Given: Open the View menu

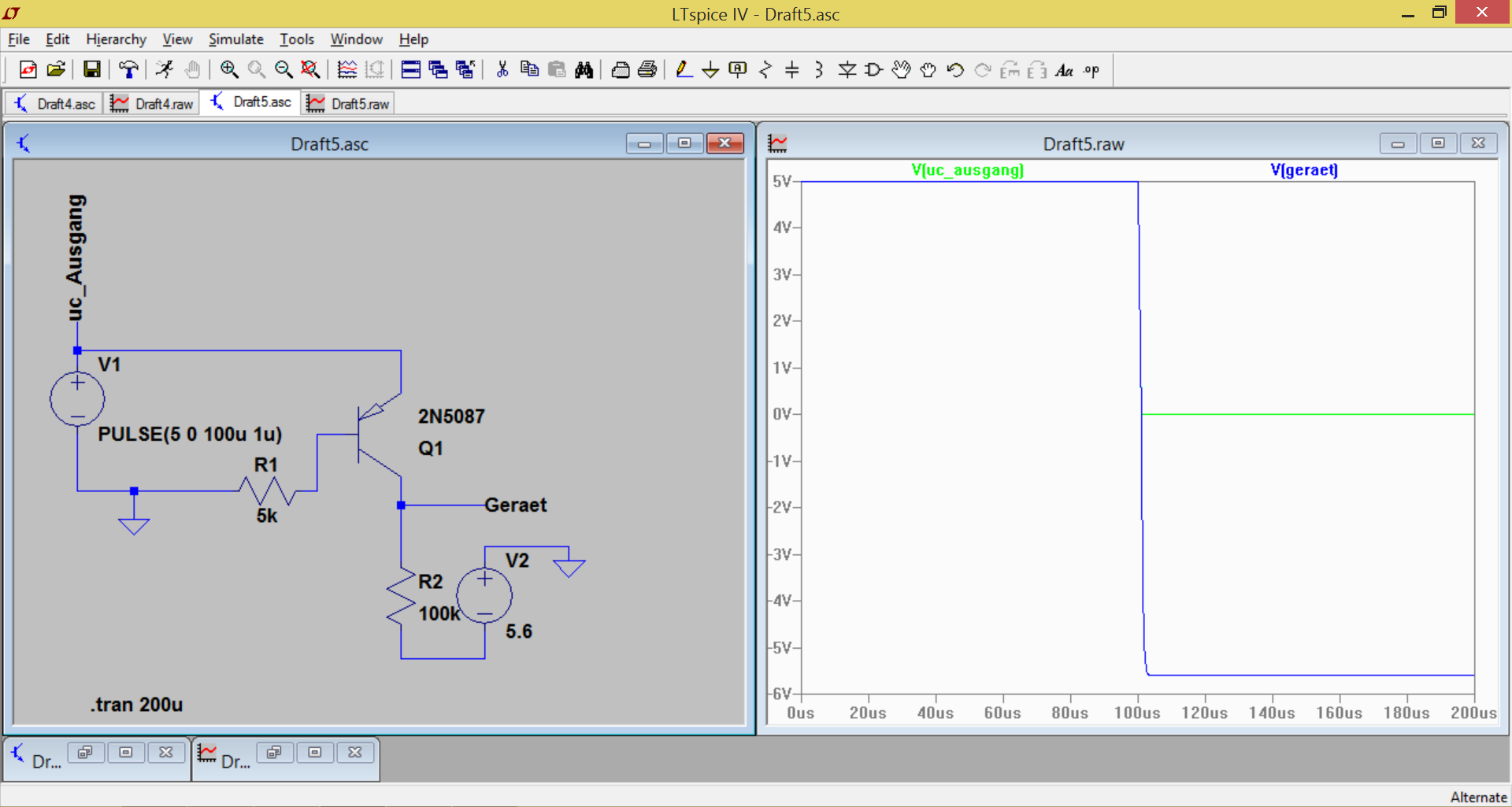Looking at the screenshot, I should [177, 39].
